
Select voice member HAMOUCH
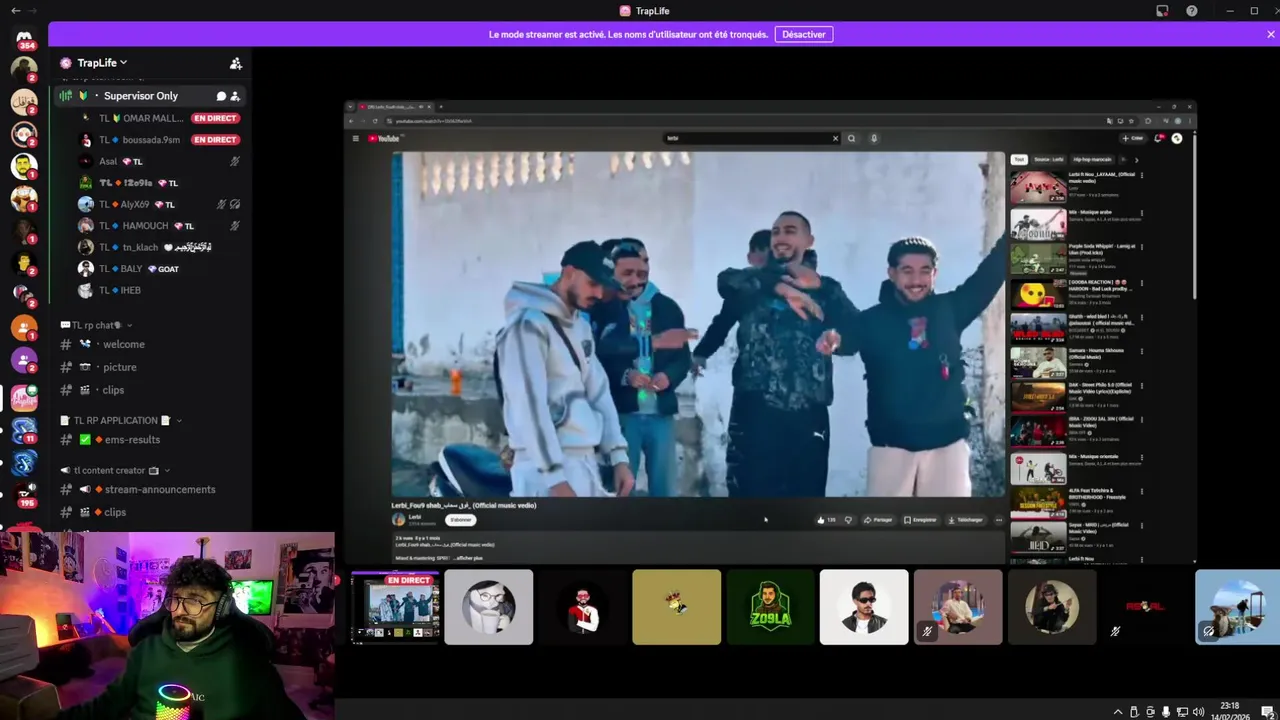tap(135, 226)
